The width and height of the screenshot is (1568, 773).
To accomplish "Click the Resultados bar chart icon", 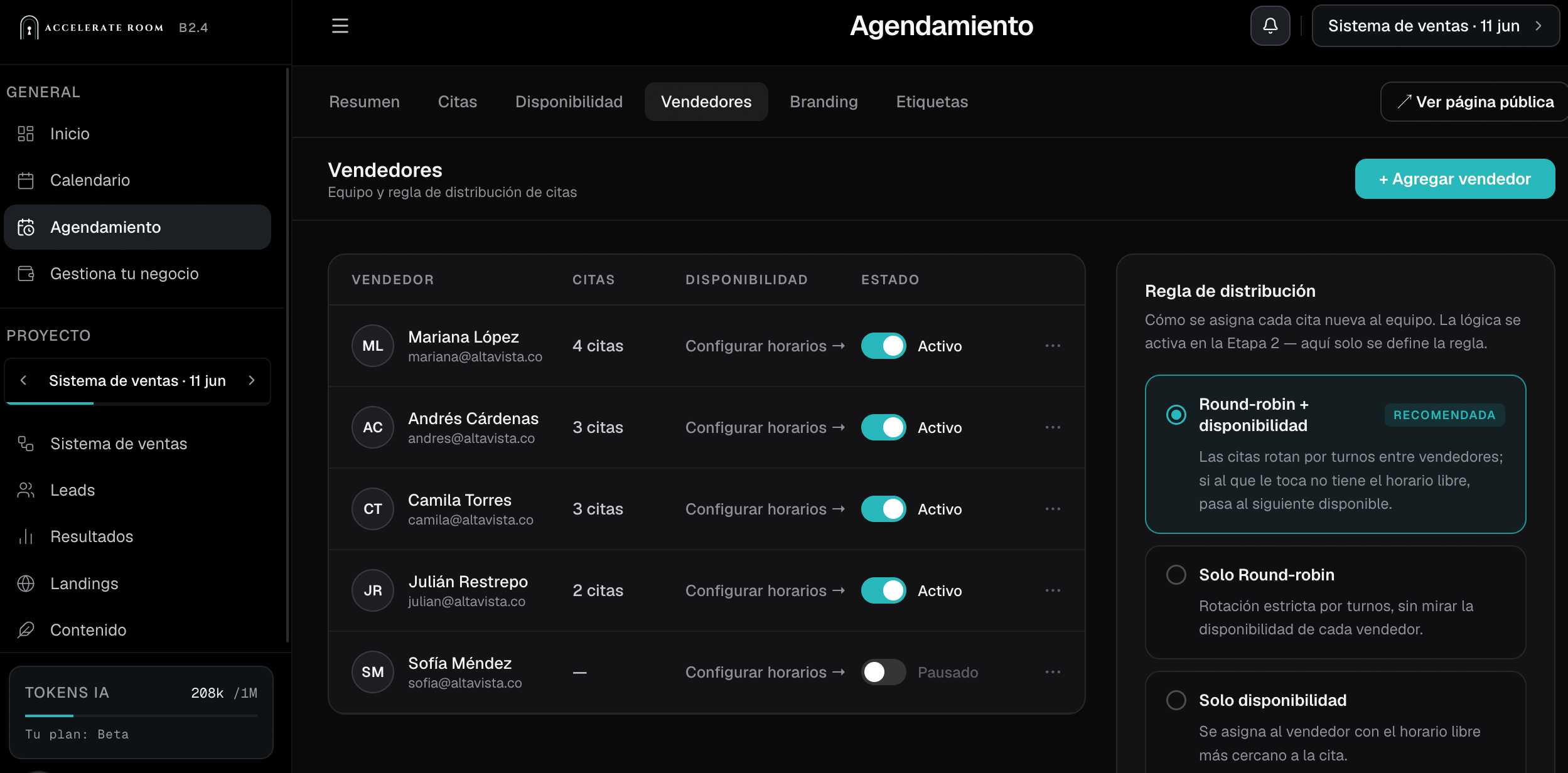I will [x=26, y=536].
